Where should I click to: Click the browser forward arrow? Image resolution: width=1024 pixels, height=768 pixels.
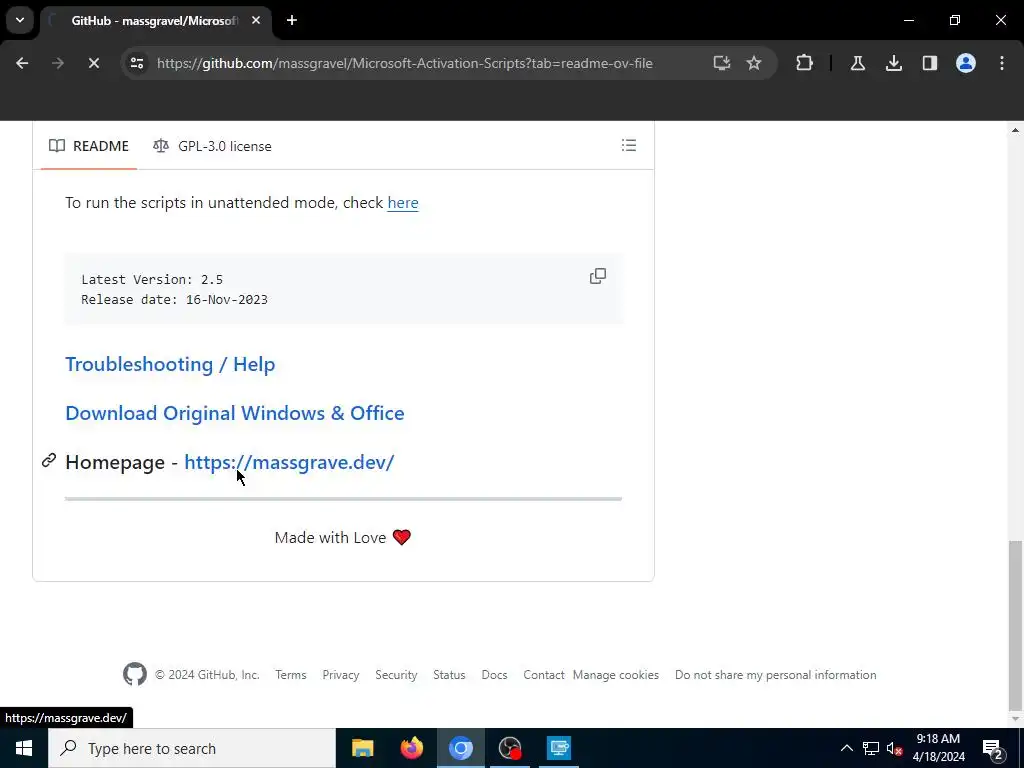pyautogui.click(x=57, y=63)
